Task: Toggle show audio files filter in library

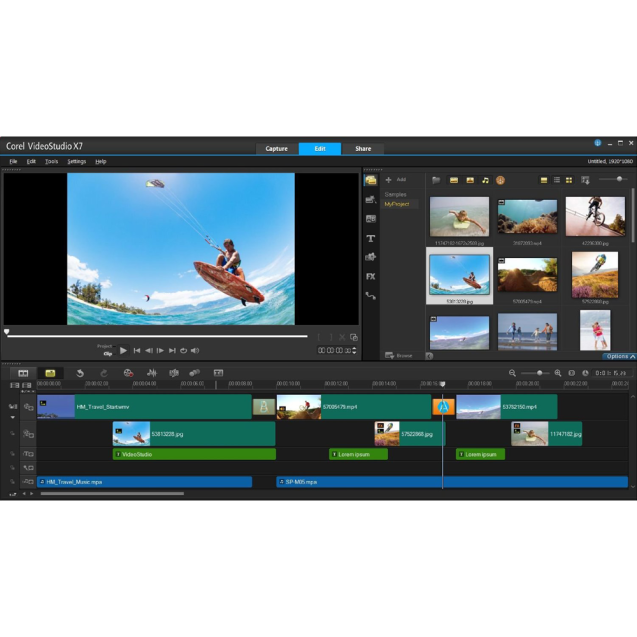Action: [x=485, y=180]
